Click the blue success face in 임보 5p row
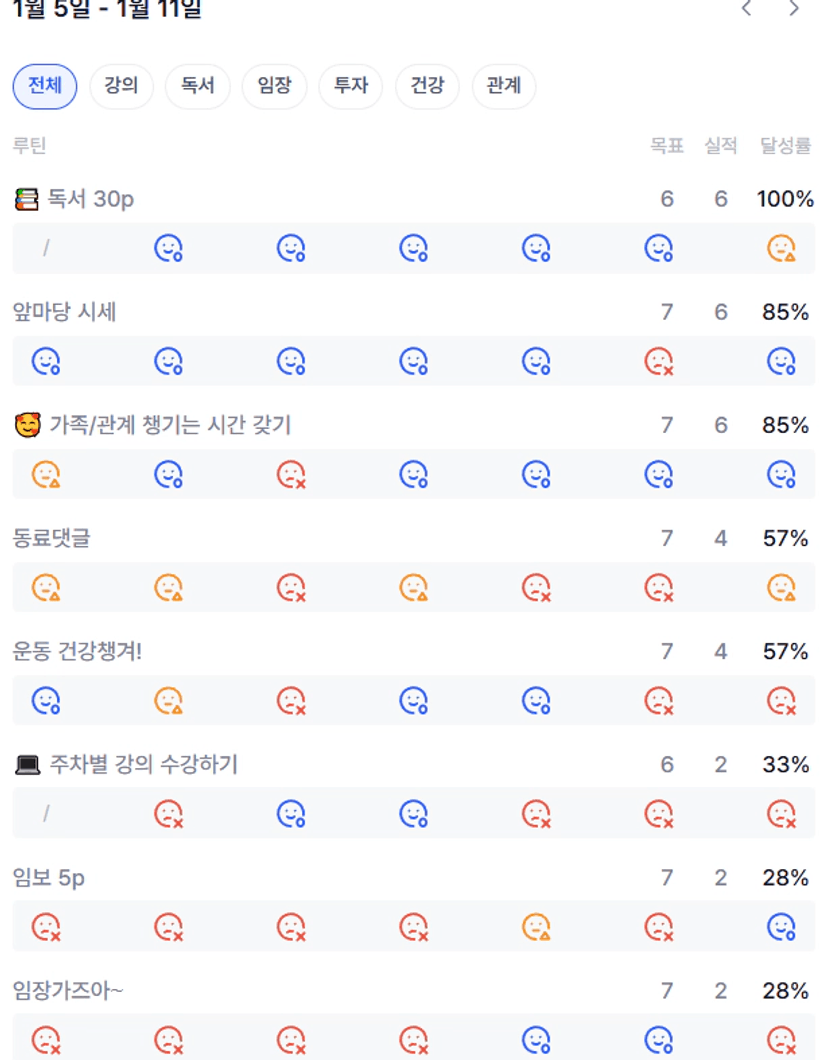 [781, 927]
